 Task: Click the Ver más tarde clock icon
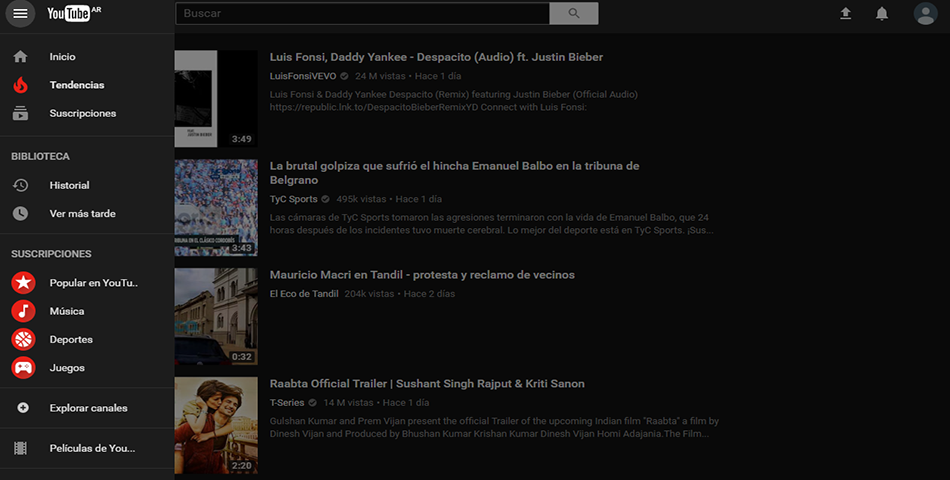(21, 213)
